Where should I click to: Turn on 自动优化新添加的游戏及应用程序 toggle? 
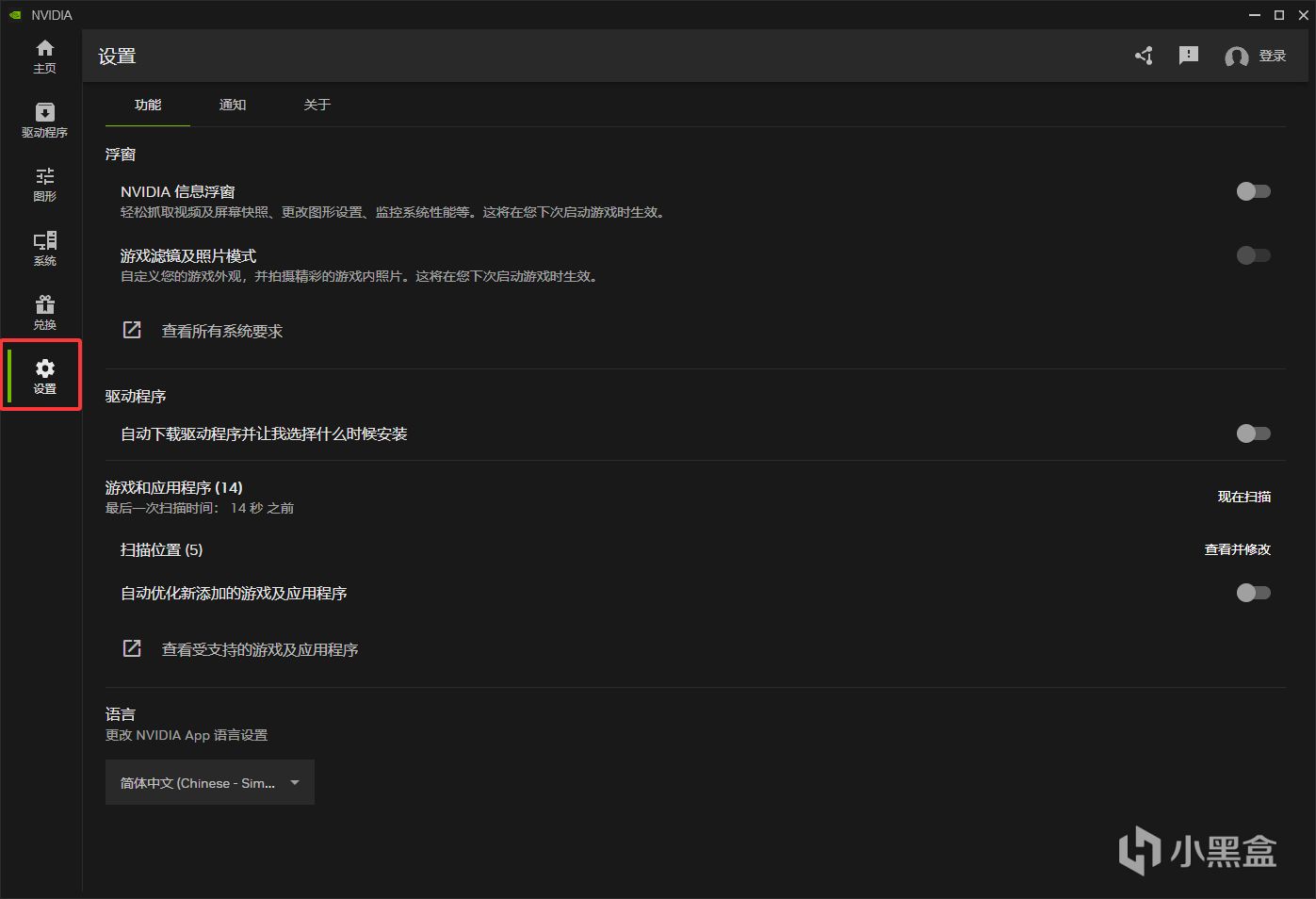pyautogui.click(x=1253, y=593)
